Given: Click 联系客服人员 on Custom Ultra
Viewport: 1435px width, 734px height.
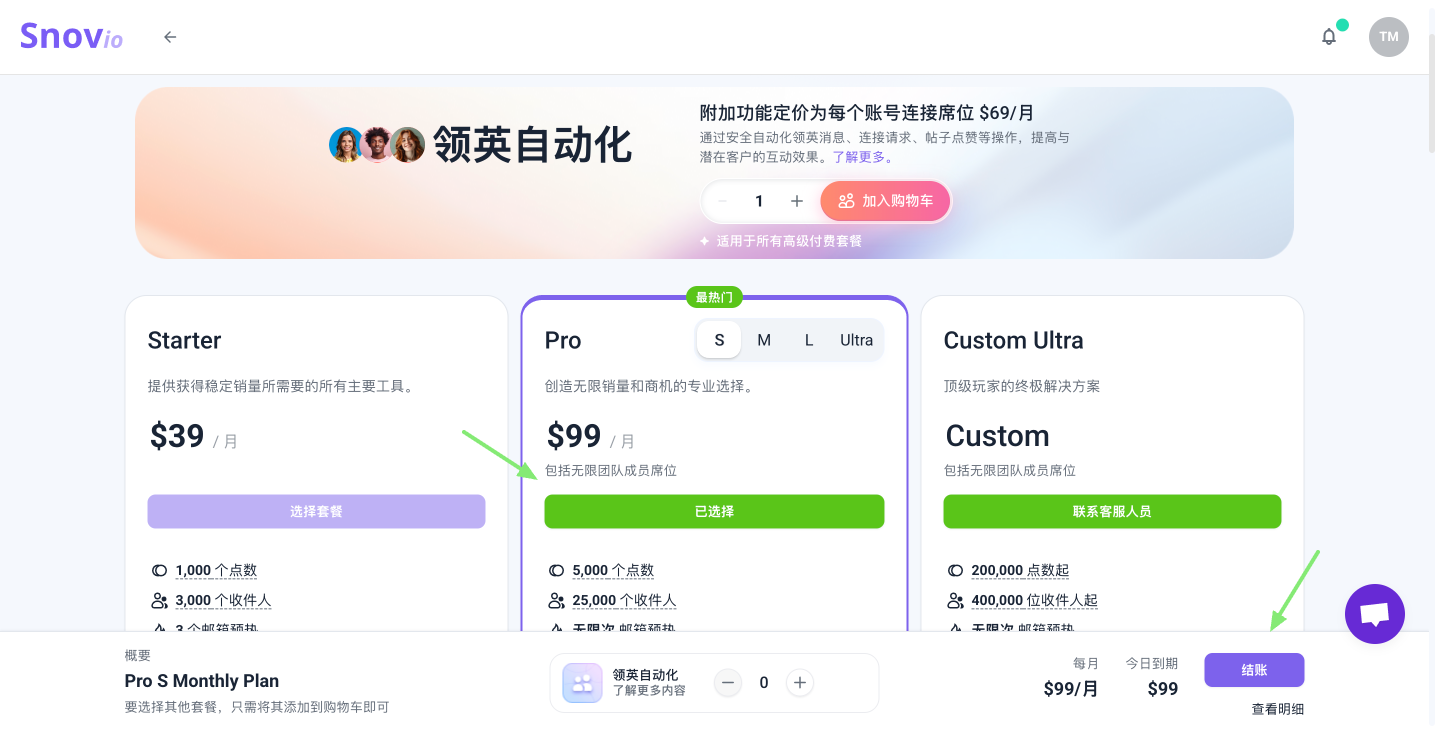Looking at the screenshot, I should (1112, 511).
